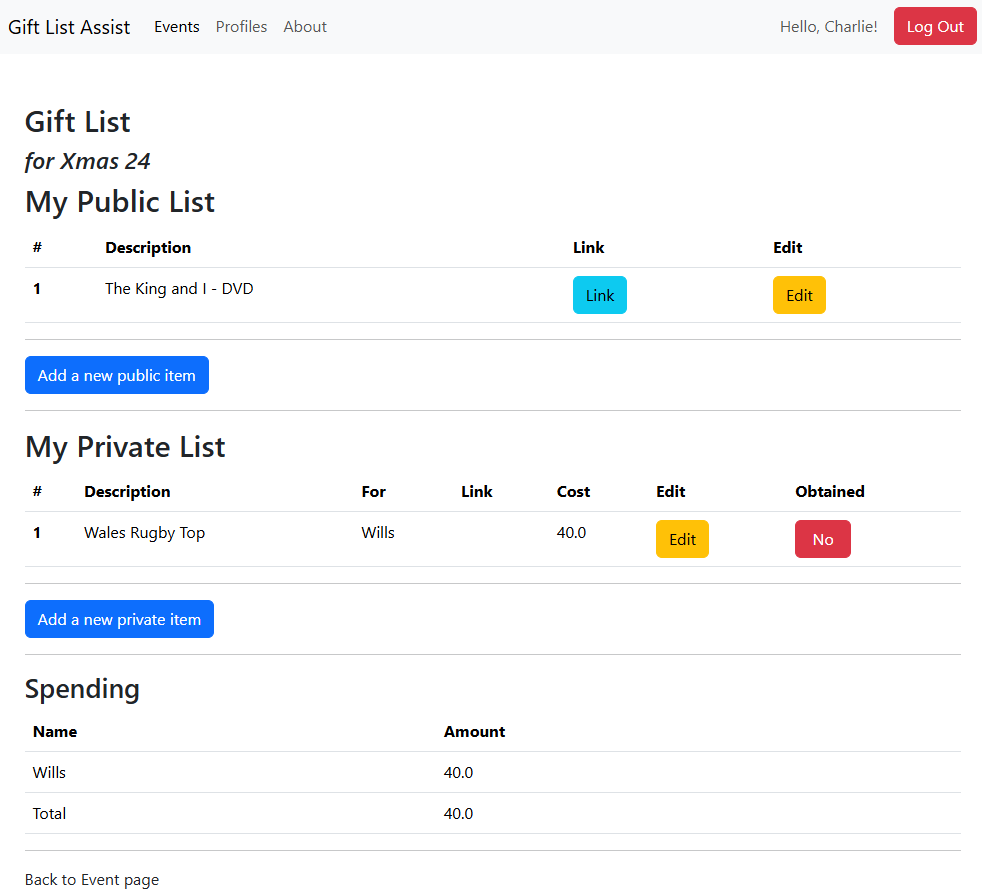Click the 'Obtained' column header
The height and width of the screenshot is (894, 982).
[829, 492]
